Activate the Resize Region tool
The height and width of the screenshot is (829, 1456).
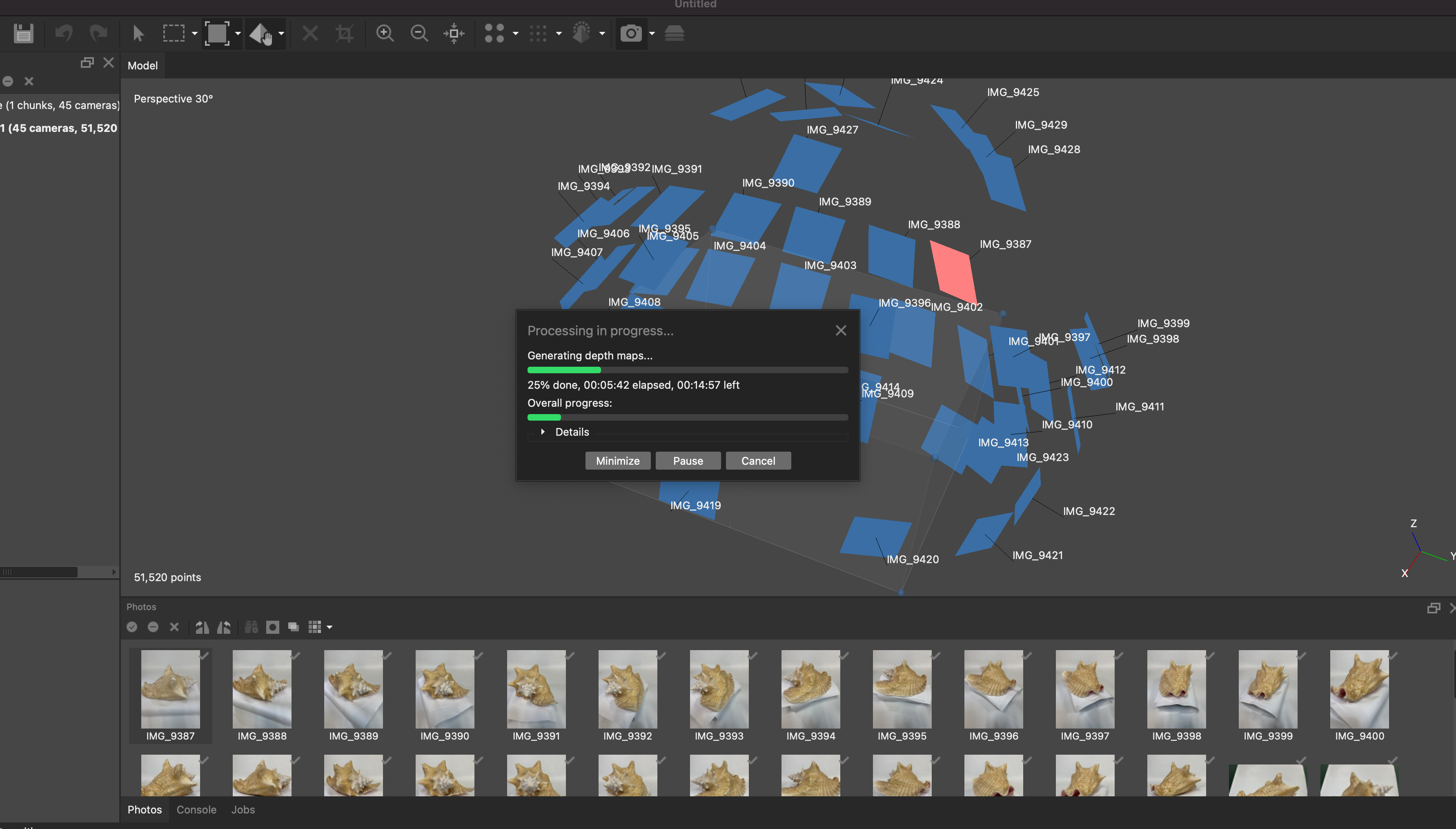click(x=217, y=33)
